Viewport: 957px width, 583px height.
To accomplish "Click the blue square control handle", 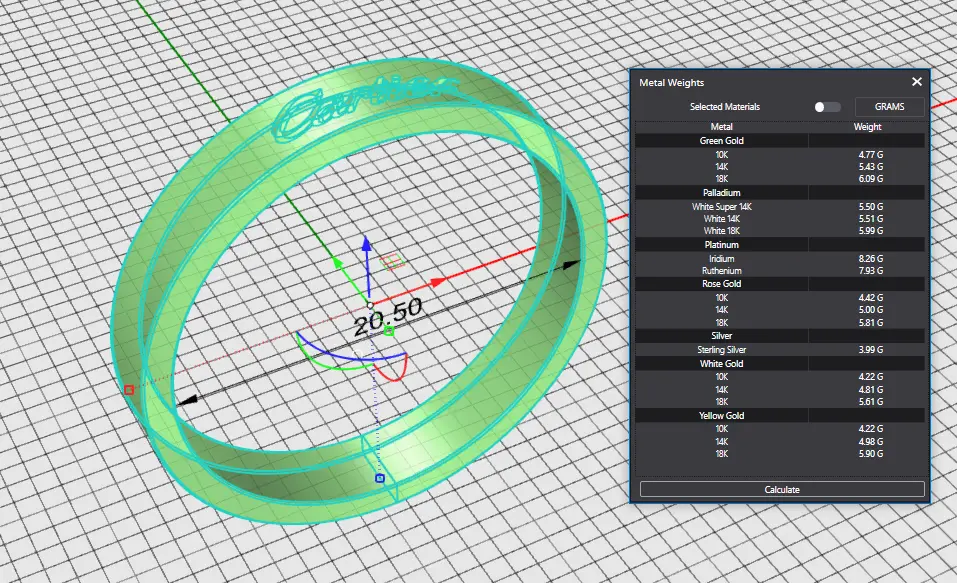I will pos(380,478).
